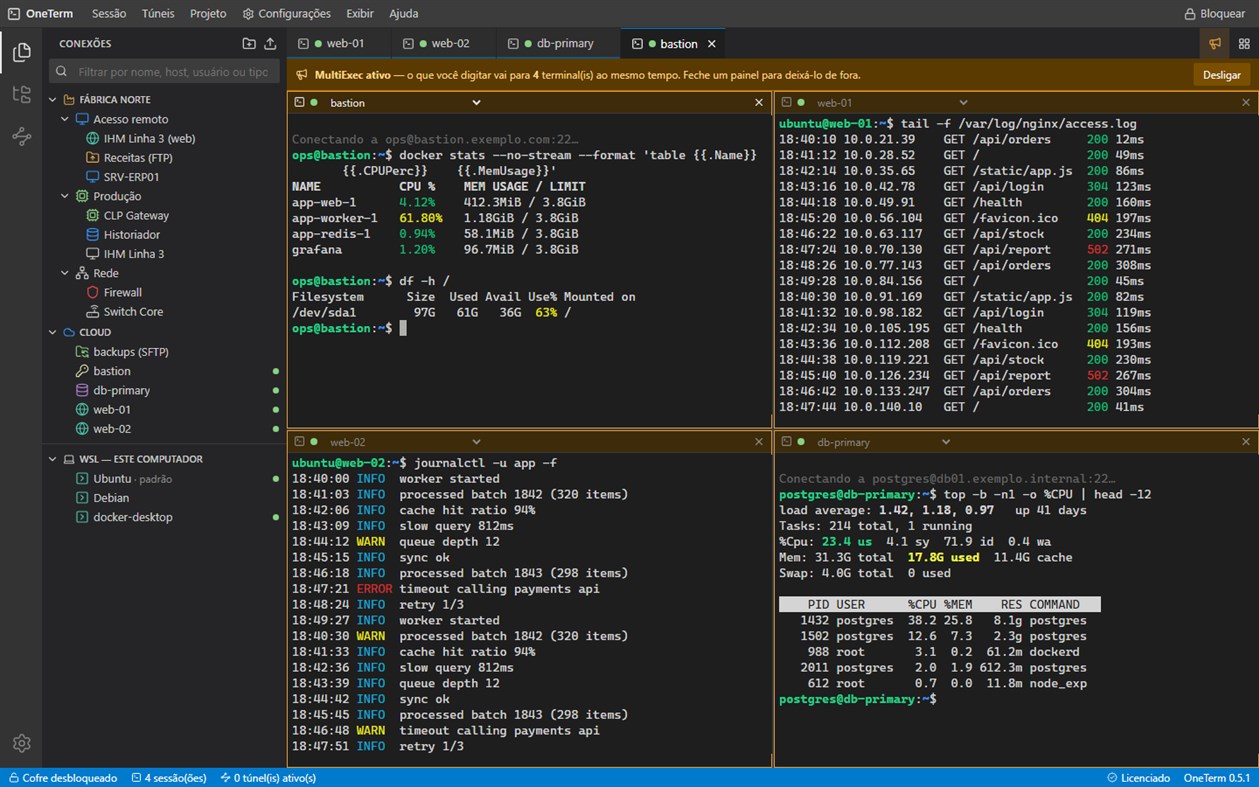Open the connections panel icon in the activity bar

(x=21, y=52)
